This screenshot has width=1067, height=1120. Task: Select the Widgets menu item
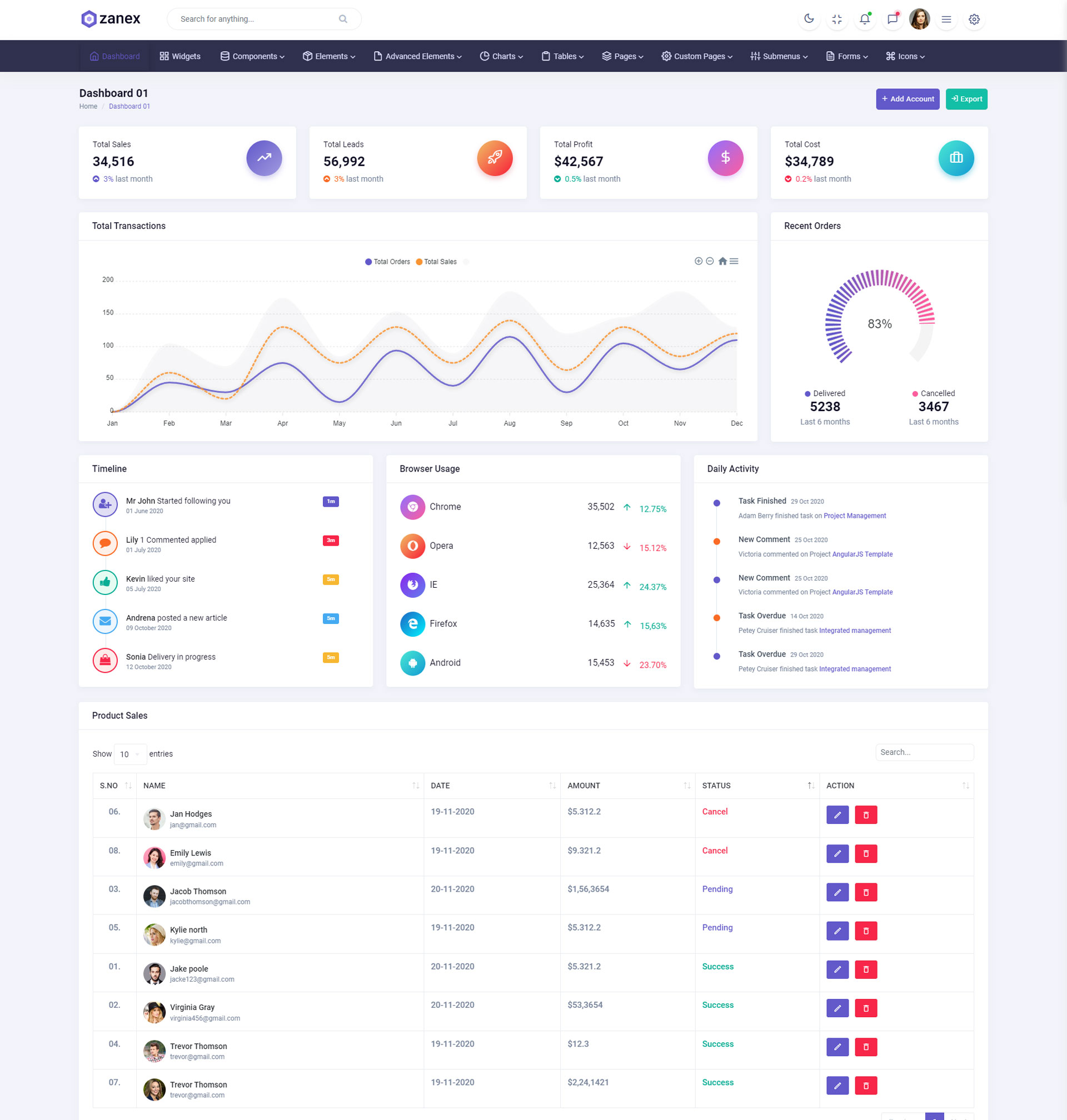coord(180,56)
